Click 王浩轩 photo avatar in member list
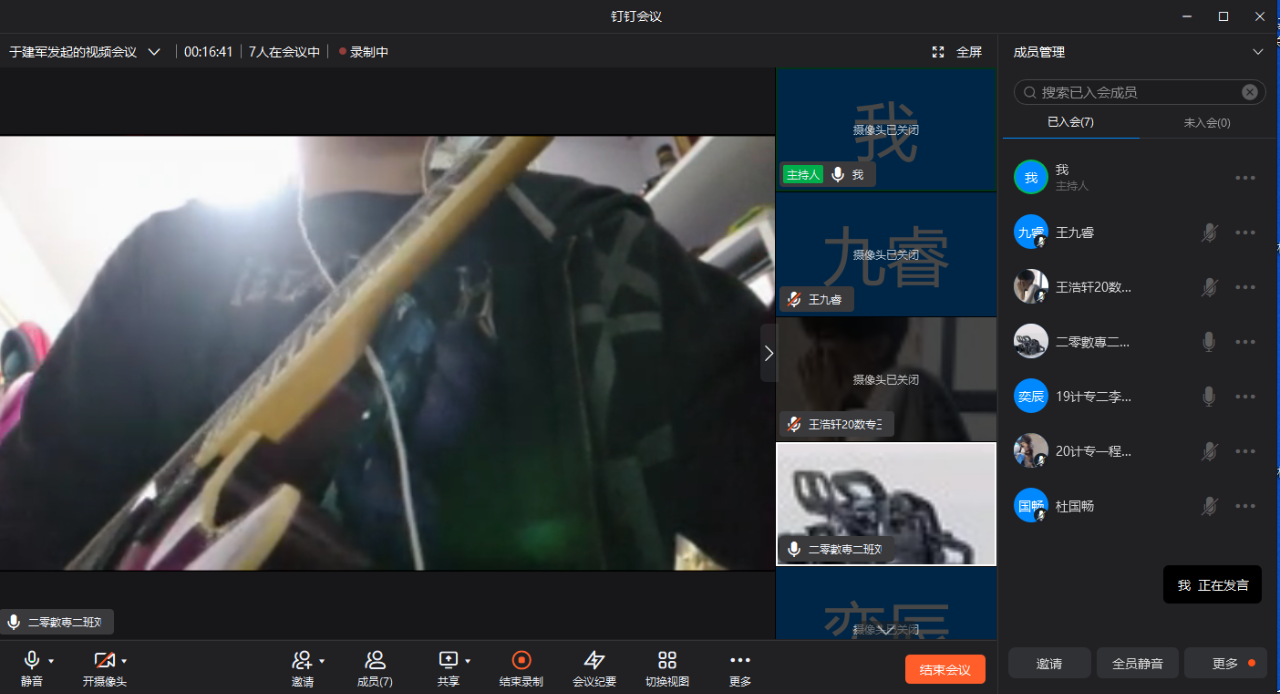This screenshot has height=694, width=1280. (x=1031, y=287)
